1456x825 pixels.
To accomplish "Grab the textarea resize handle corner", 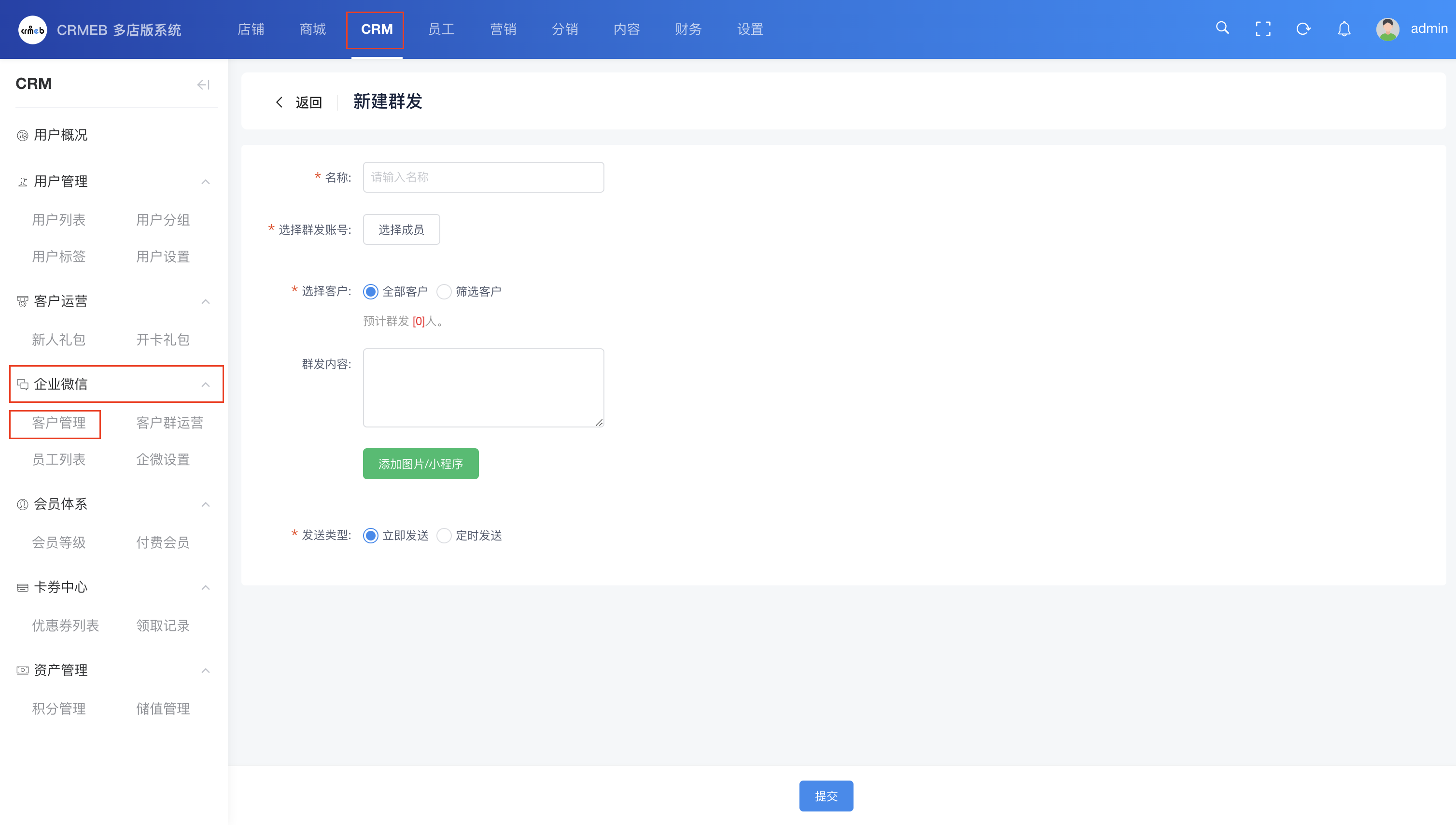I will click(x=599, y=422).
